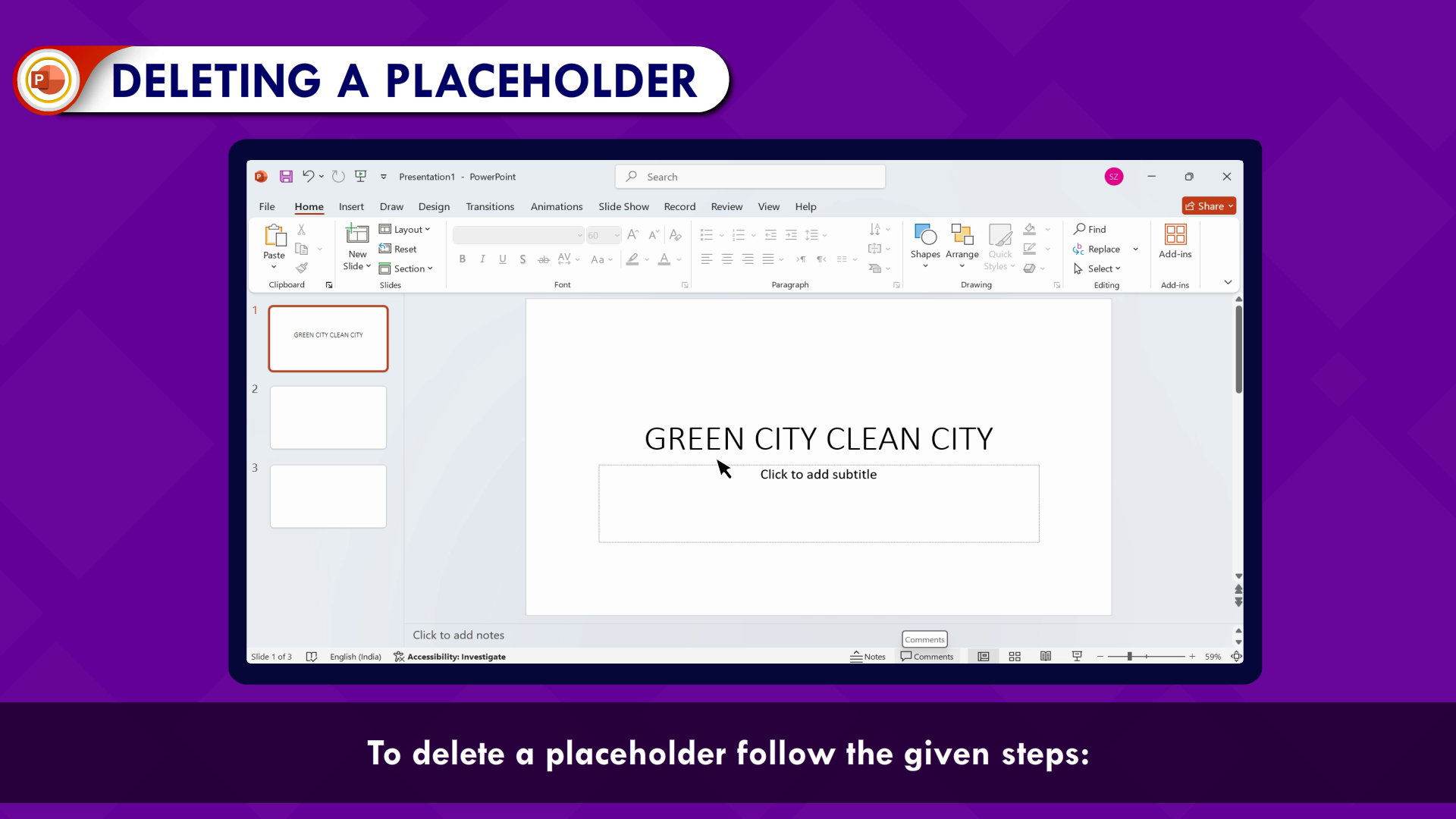Click the Paste clipboard icon
This screenshot has height=819, width=1456.
click(x=275, y=236)
